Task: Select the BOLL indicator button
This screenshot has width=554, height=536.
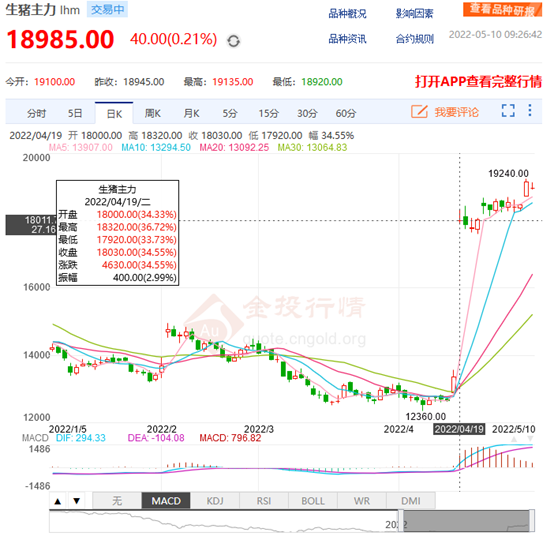Action: click(x=313, y=501)
